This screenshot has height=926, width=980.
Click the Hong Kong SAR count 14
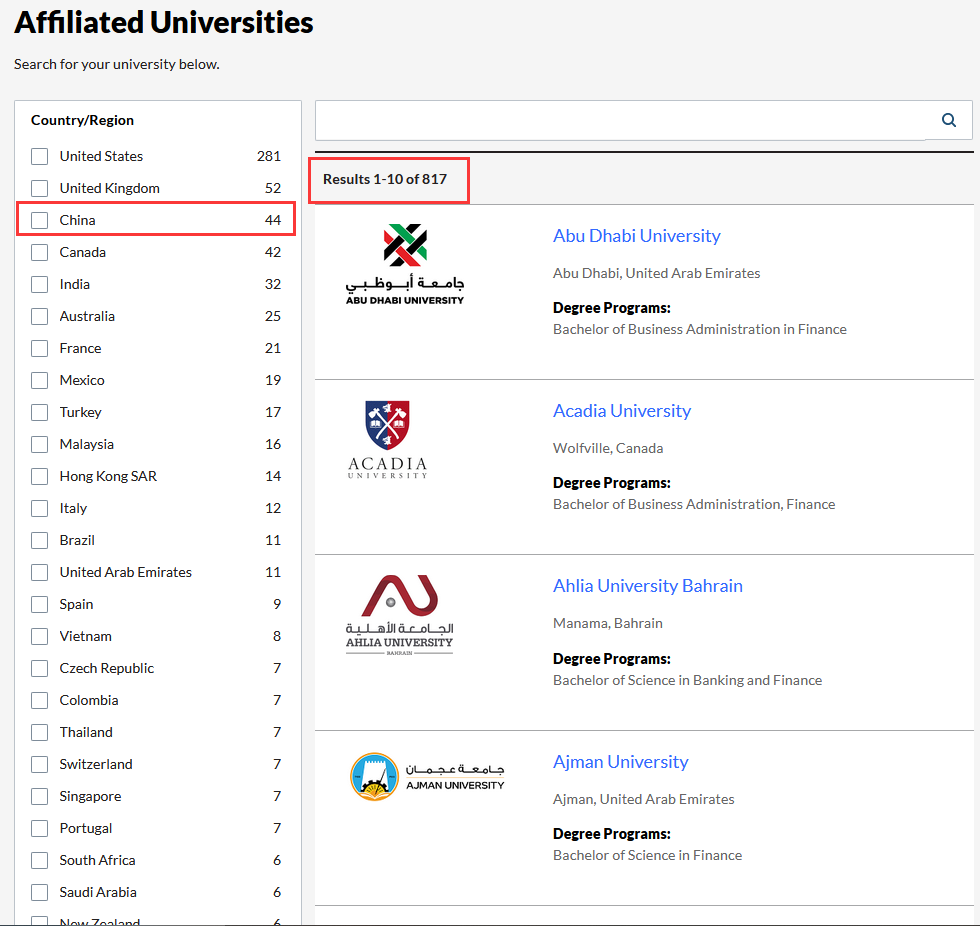(x=272, y=476)
